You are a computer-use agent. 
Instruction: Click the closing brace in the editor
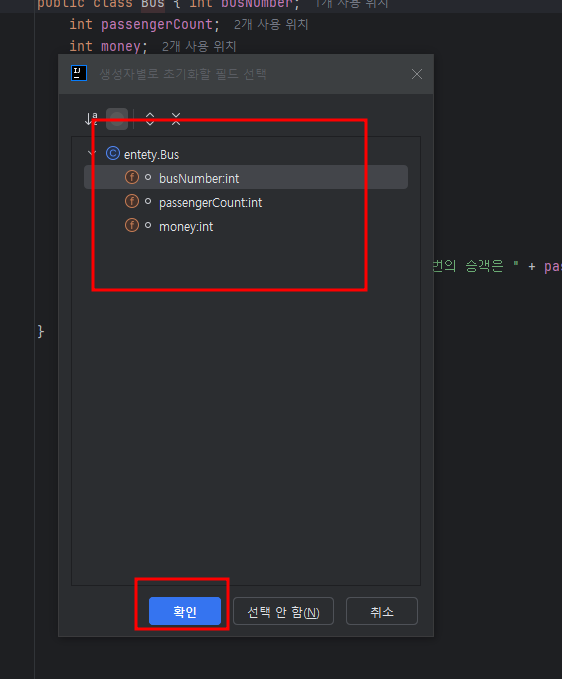pos(41,331)
